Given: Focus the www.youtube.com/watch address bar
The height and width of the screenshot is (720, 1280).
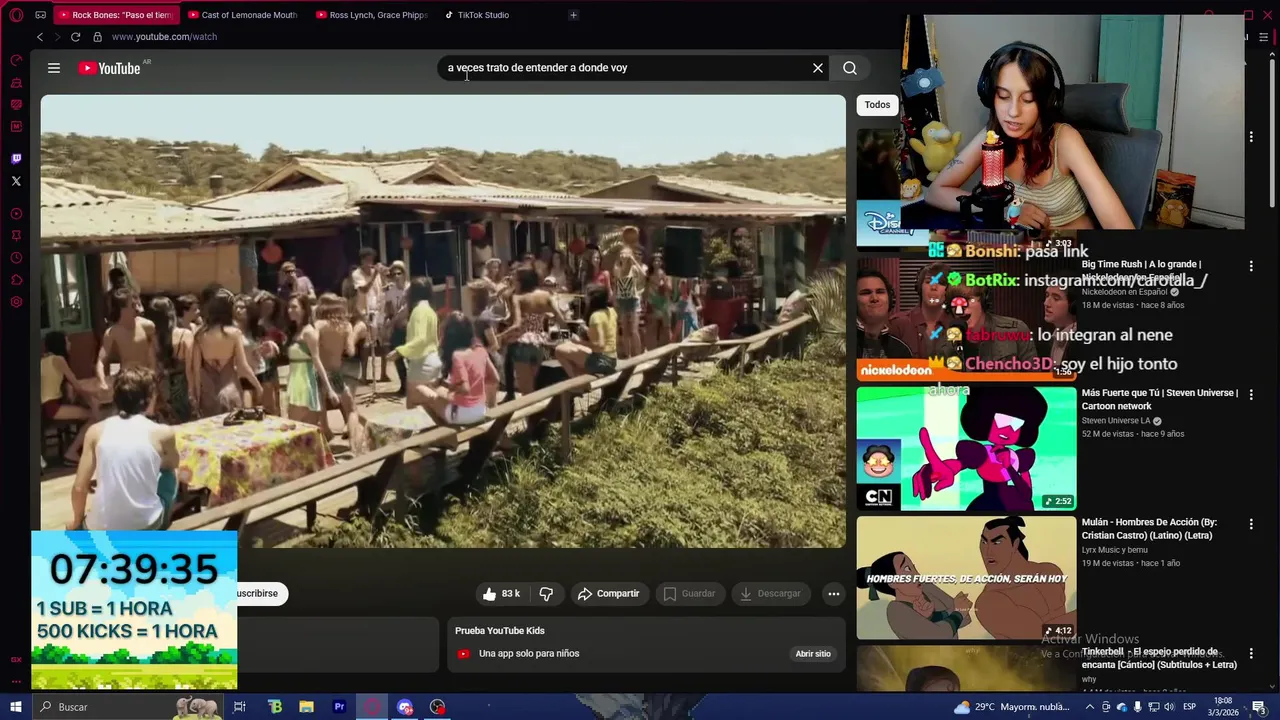Looking at the screenshot, I should point(164,37).
